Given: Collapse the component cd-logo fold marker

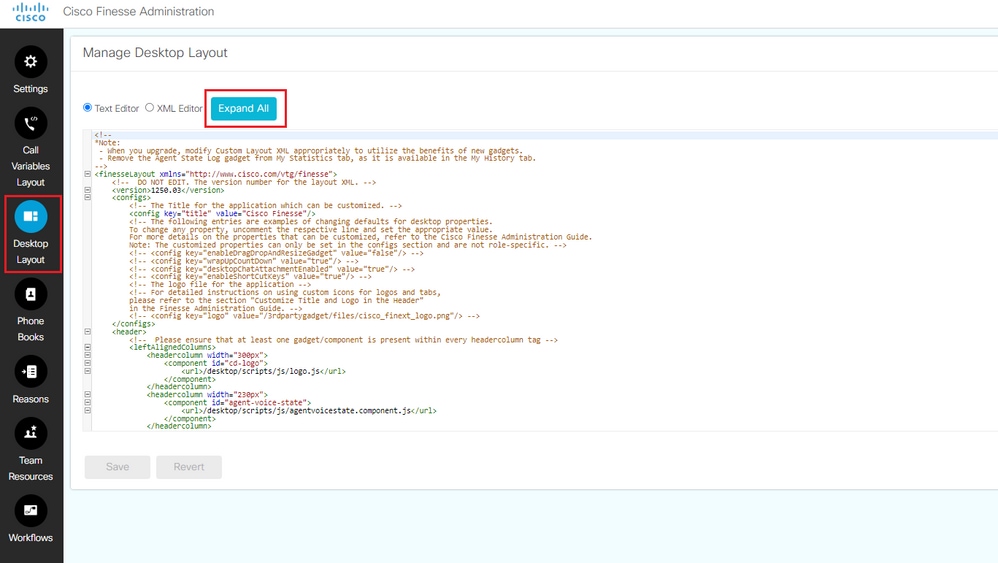Looking at the screenshot, I should [88, 363].
